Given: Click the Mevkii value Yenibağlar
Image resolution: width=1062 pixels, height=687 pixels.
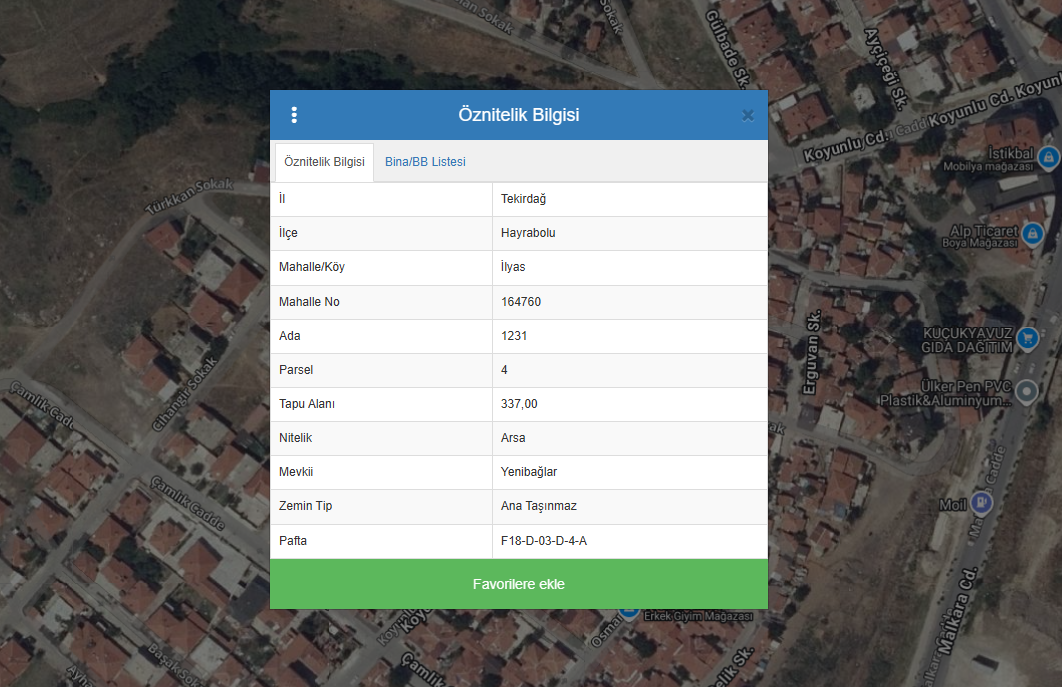Looking at the screenshot, I should pos(529,472).
